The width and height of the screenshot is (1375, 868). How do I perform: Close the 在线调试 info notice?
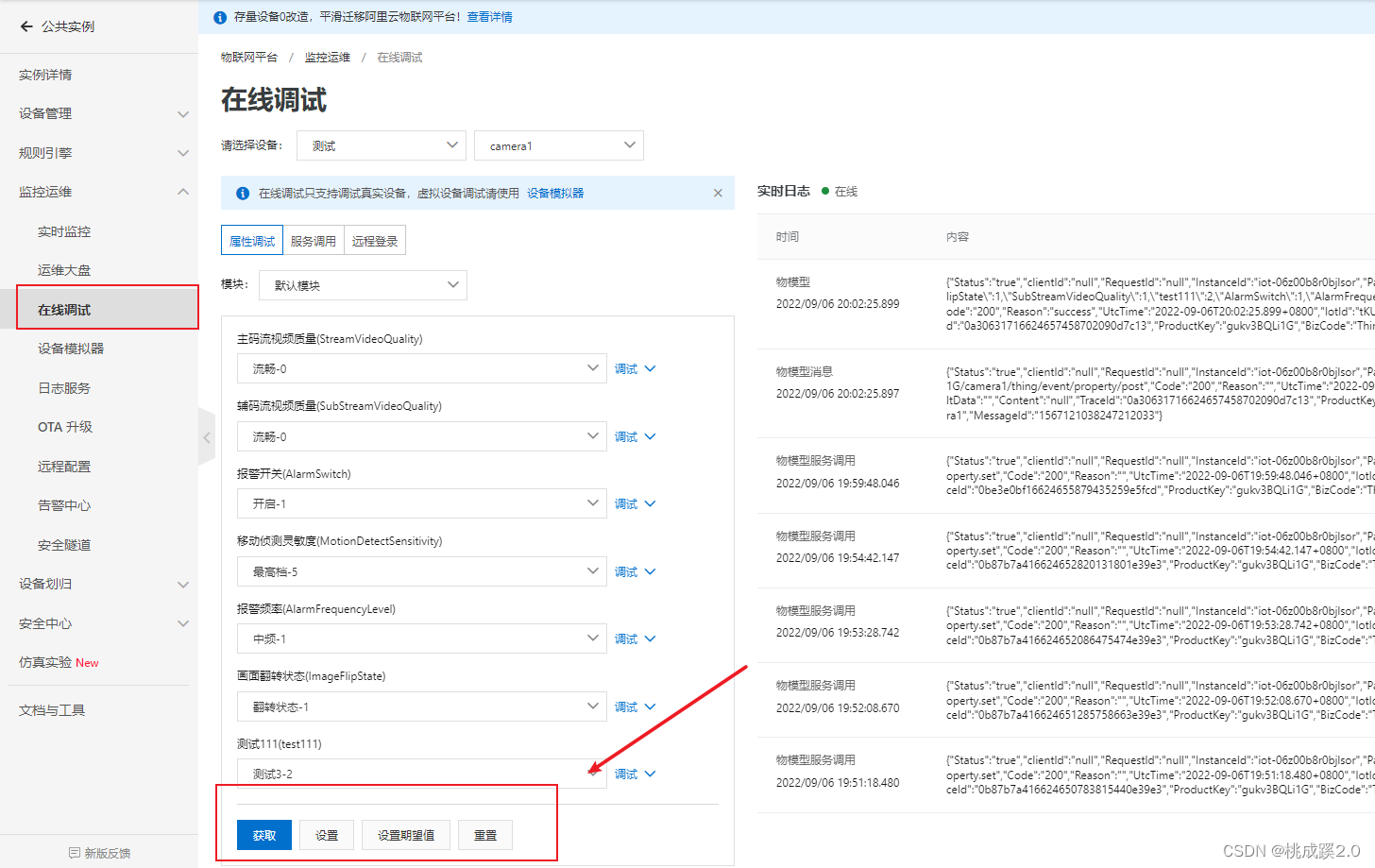coord(718,193)
